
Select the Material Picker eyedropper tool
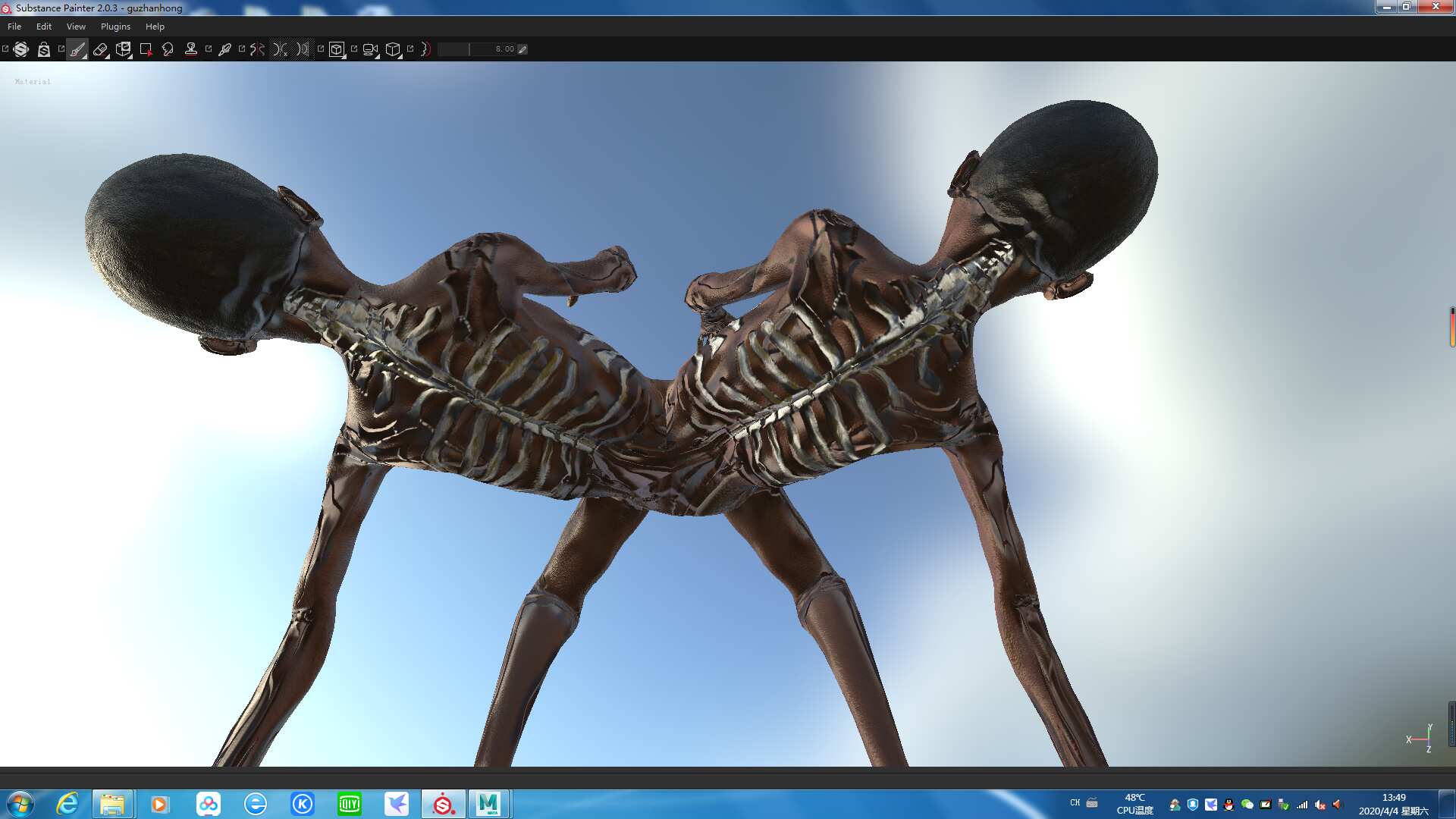click(224, 49)
